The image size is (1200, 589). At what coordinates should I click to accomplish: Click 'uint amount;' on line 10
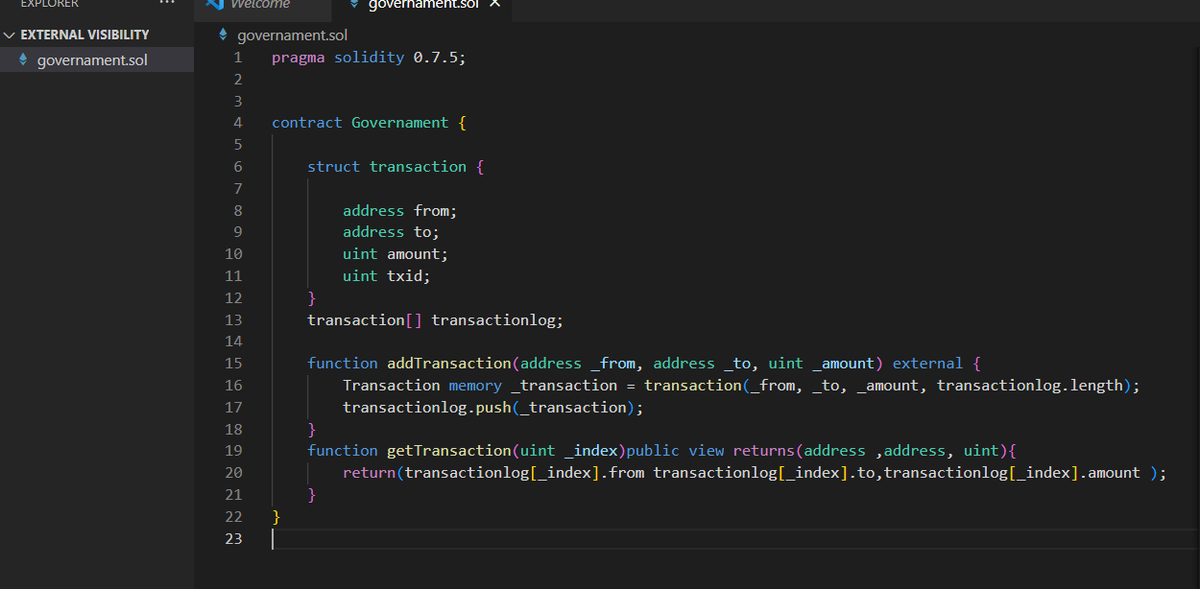click(x=396, y=254)
